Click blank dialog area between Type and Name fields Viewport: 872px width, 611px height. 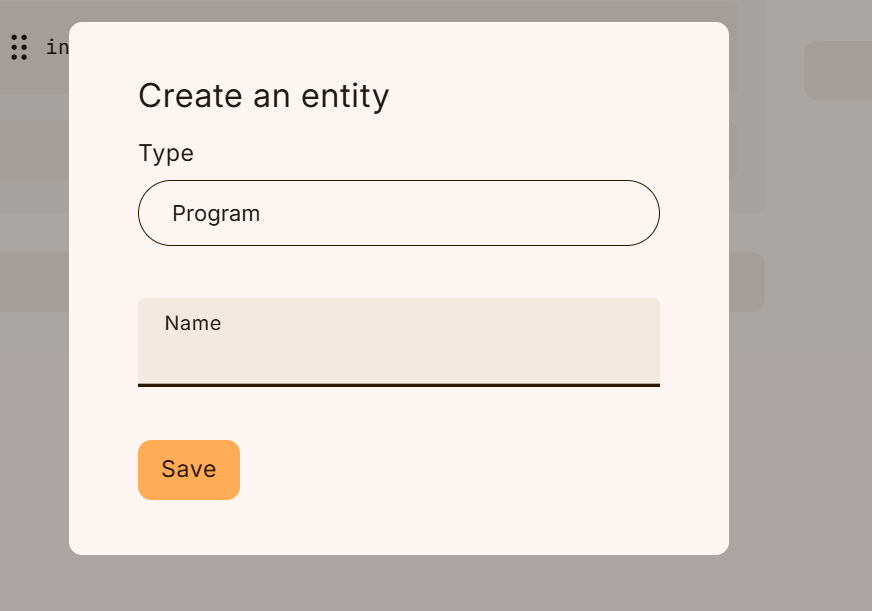coord(399,272)
